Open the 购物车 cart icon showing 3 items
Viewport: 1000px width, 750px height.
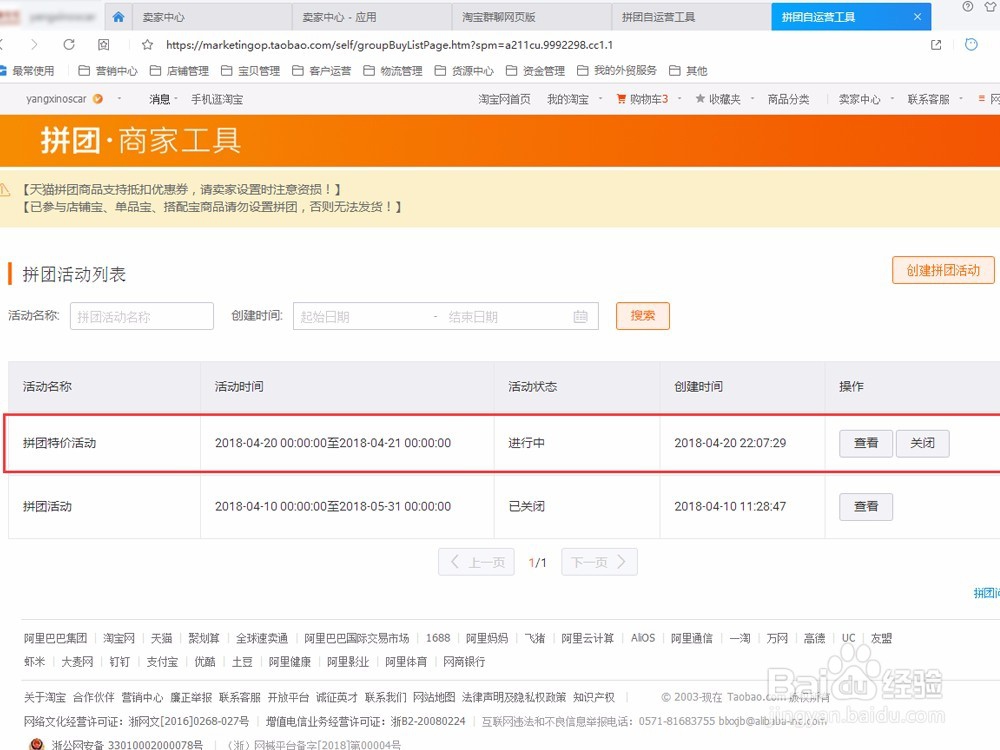[624, 99]
